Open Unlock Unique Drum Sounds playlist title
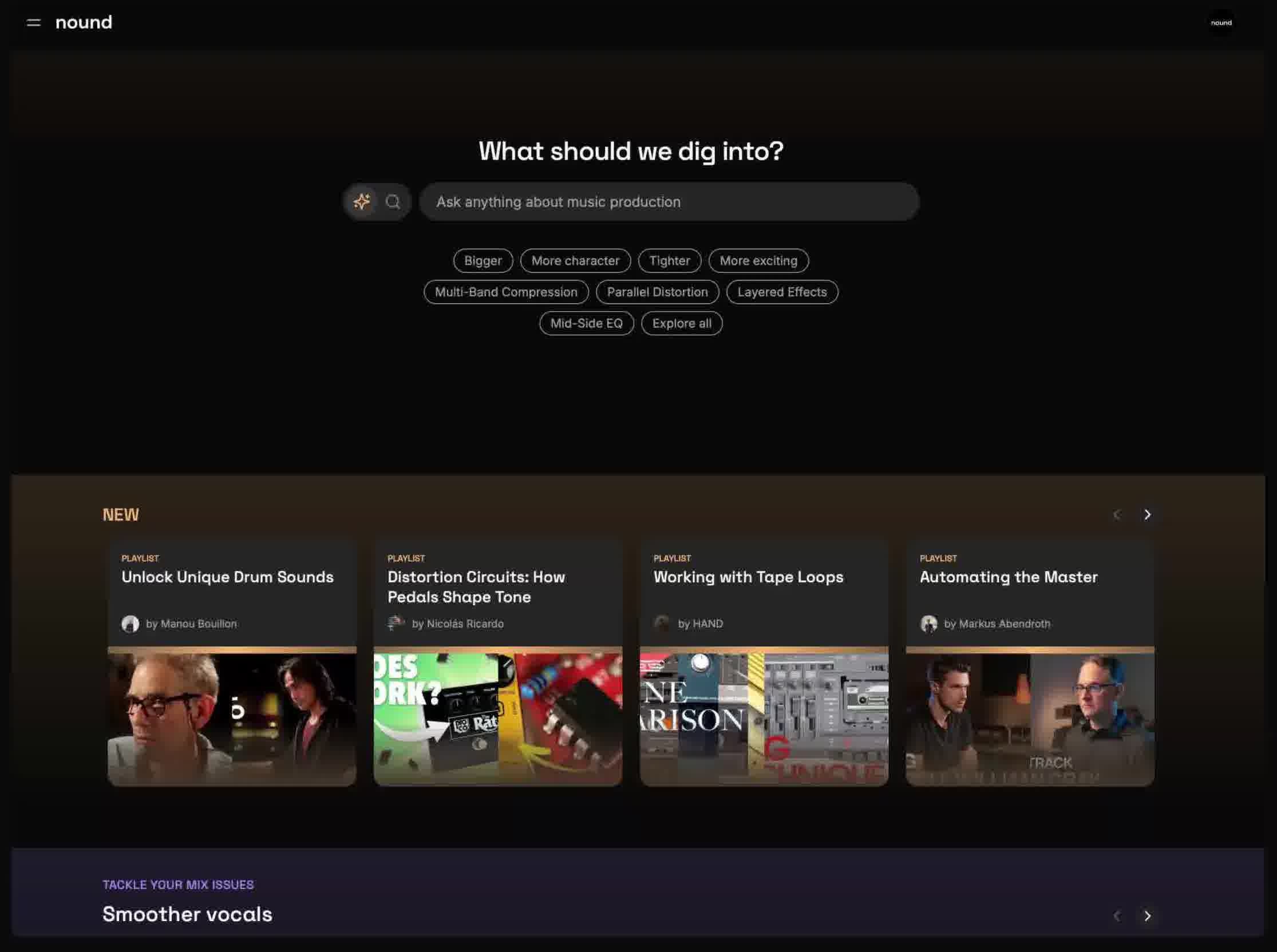This screenshot has height=952, width=1277. click(x=227, y=577)
